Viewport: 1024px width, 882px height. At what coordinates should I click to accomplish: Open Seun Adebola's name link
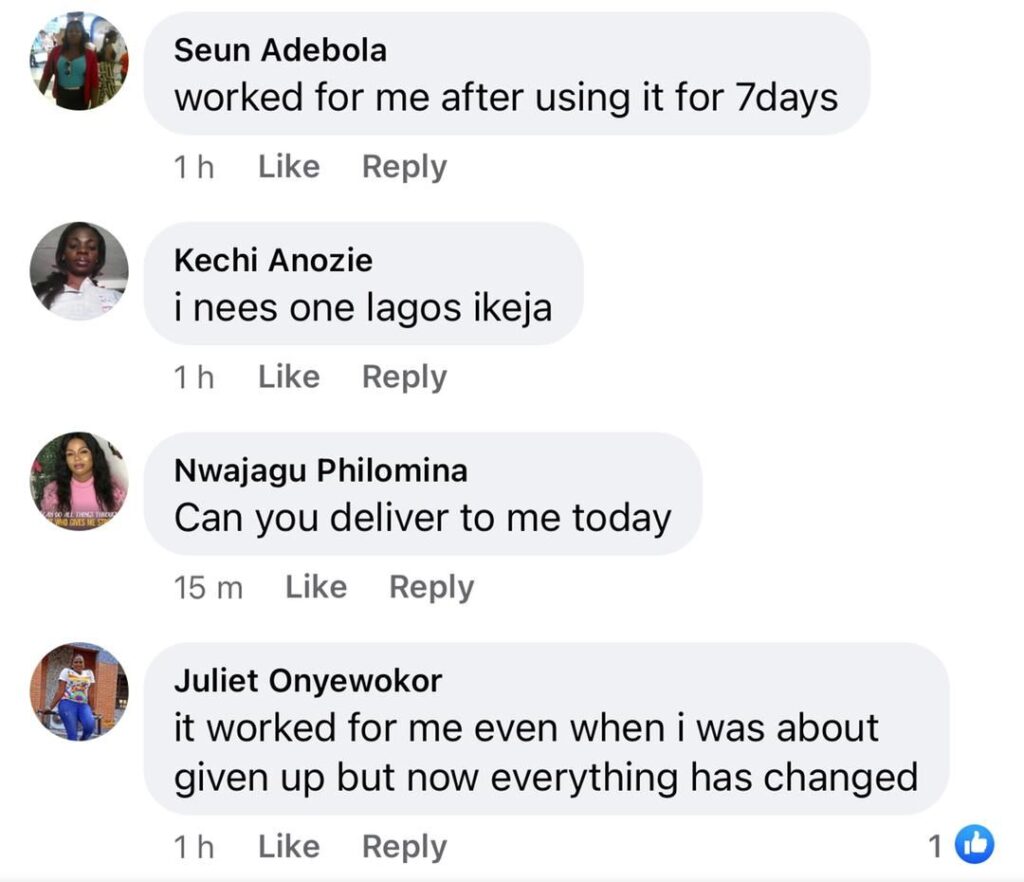pos(280,51)
